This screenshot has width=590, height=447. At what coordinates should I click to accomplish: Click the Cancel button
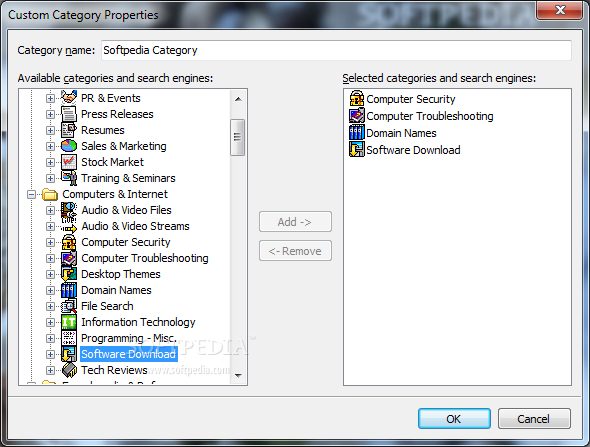pos(534,419)
